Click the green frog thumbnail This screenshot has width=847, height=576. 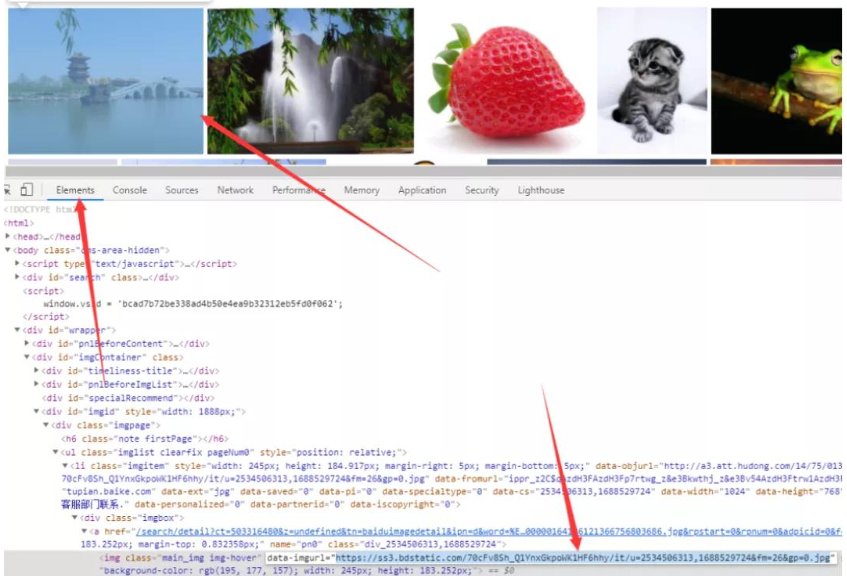point(776,81)
